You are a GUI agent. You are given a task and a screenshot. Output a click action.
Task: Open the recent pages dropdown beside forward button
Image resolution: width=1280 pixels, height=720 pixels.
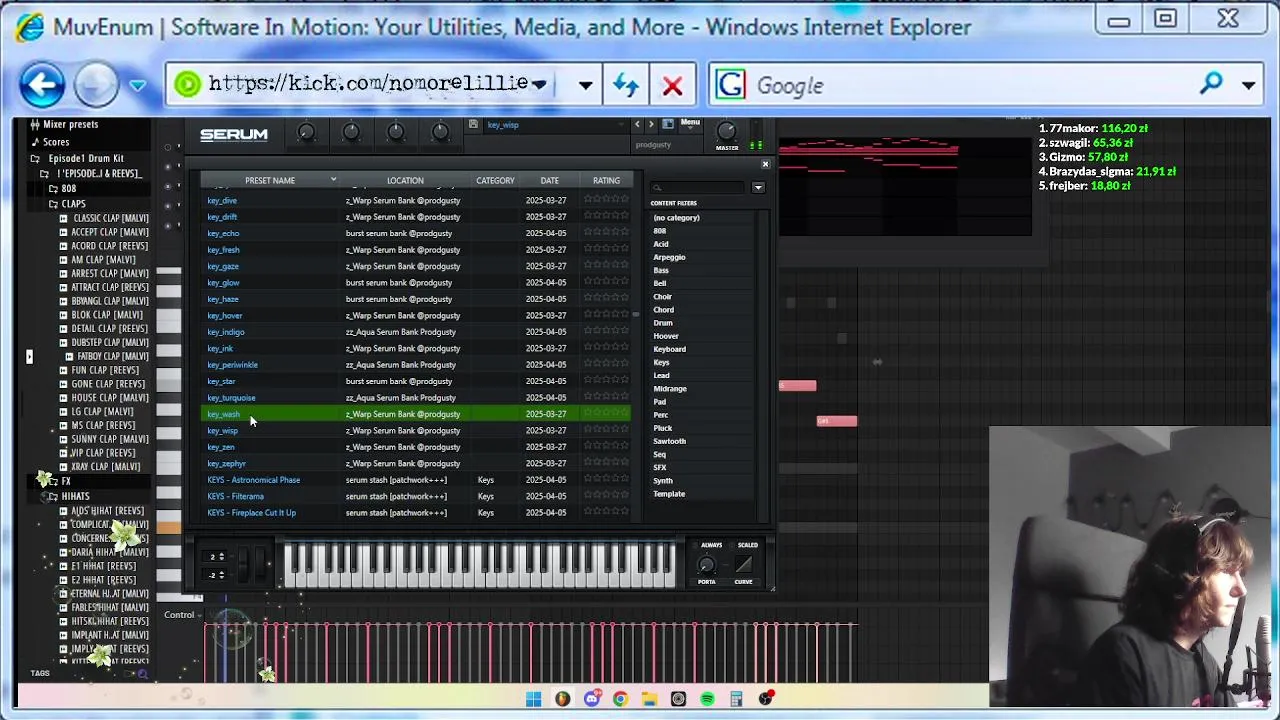[x=137, y=86]
